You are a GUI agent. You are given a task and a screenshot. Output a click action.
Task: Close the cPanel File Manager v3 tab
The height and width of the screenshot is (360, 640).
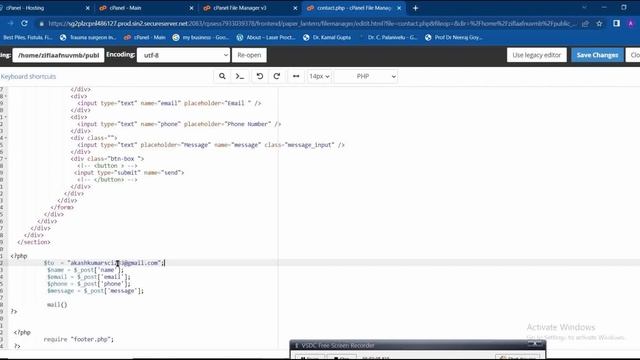(x=295, y=8)
